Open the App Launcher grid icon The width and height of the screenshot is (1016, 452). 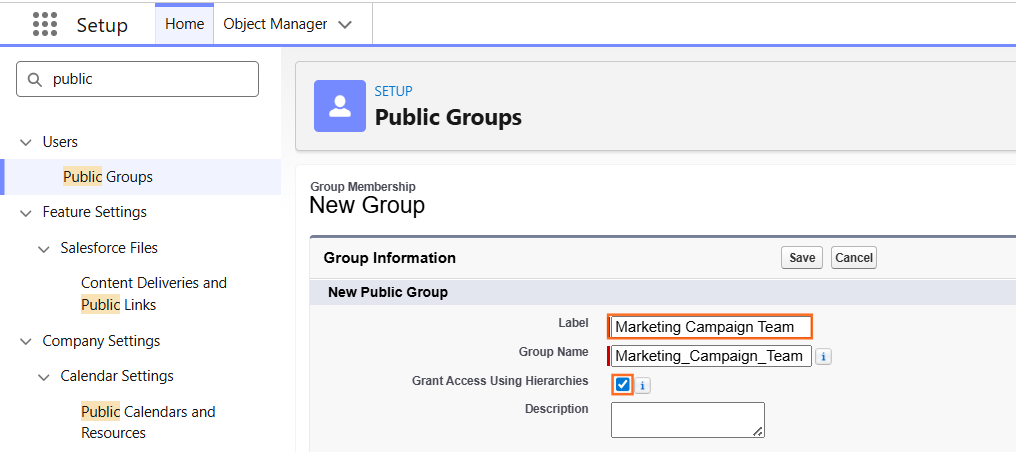tap(45, 25)
